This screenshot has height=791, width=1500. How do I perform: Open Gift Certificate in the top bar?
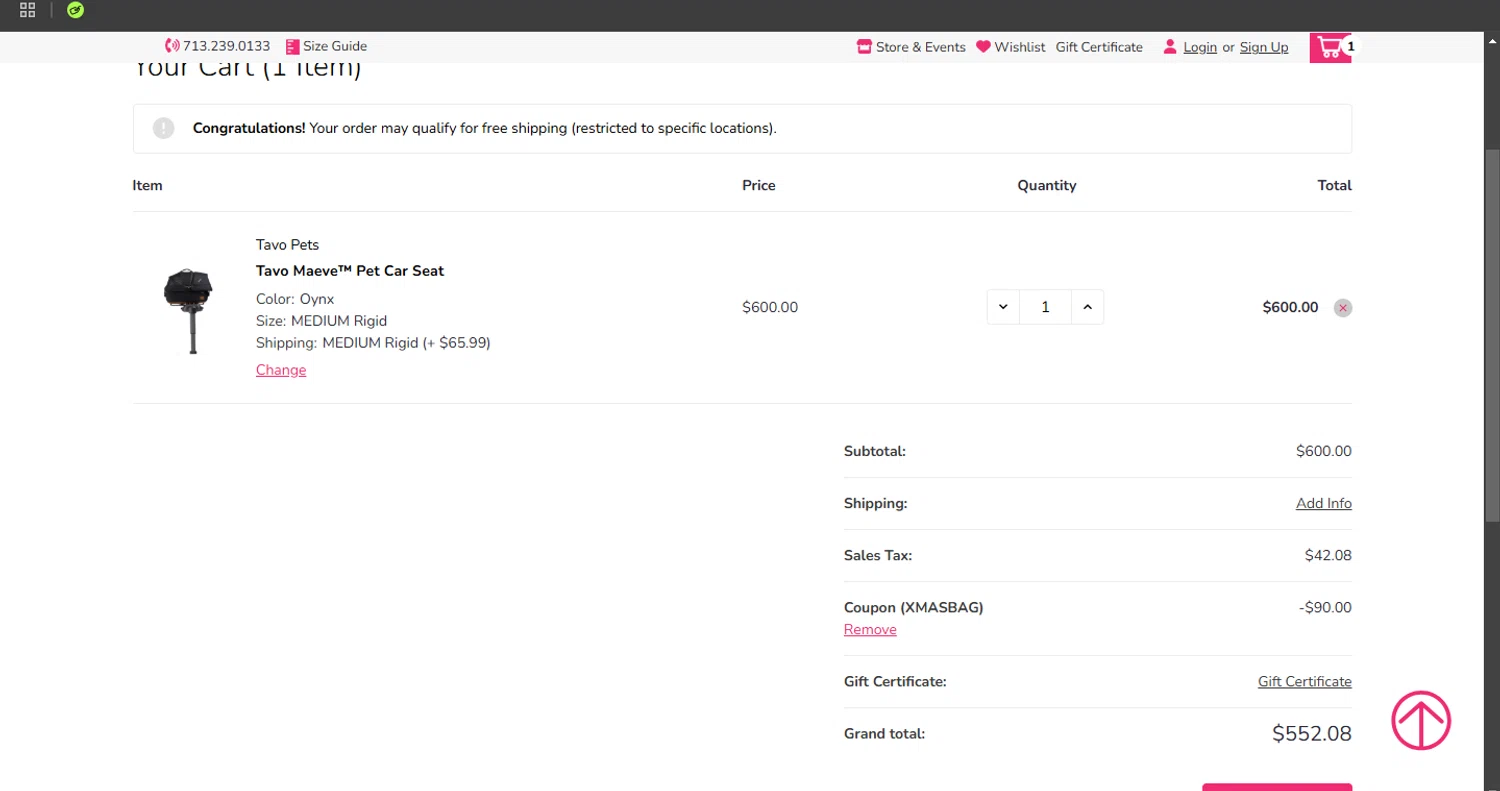tap(1099, 47)
